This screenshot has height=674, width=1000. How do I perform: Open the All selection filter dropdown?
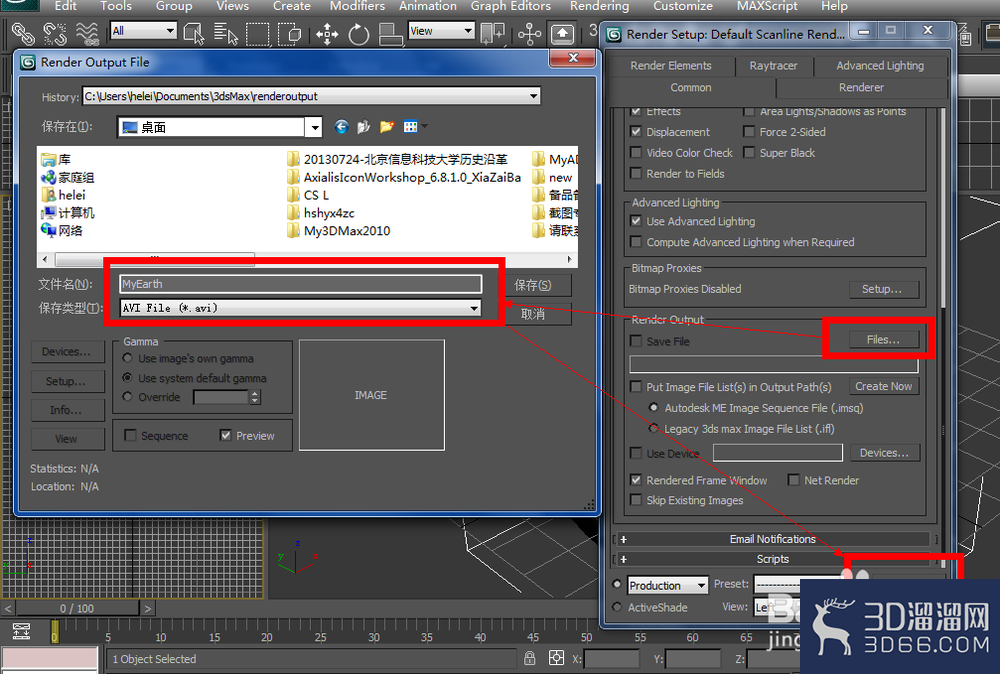click(170, 31)
